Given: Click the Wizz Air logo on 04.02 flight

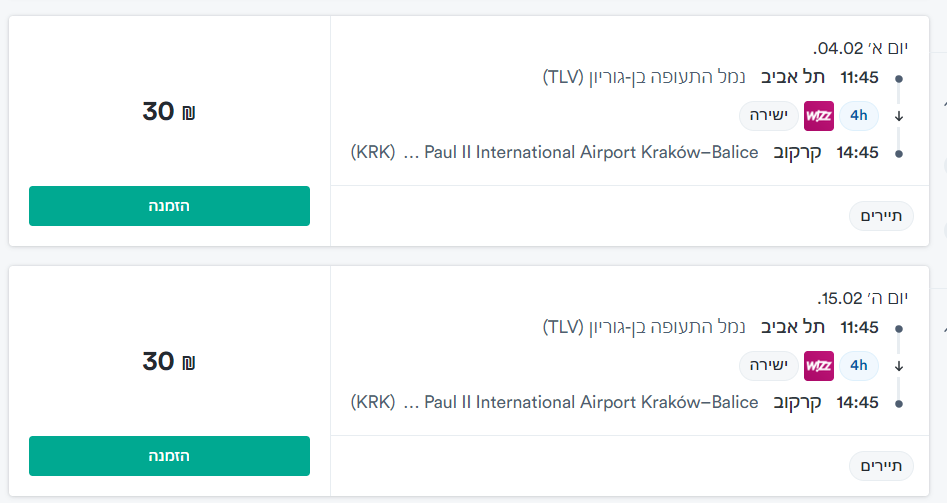Looking at the screenshot, I should pyautogui.click(x=818, y=116).
